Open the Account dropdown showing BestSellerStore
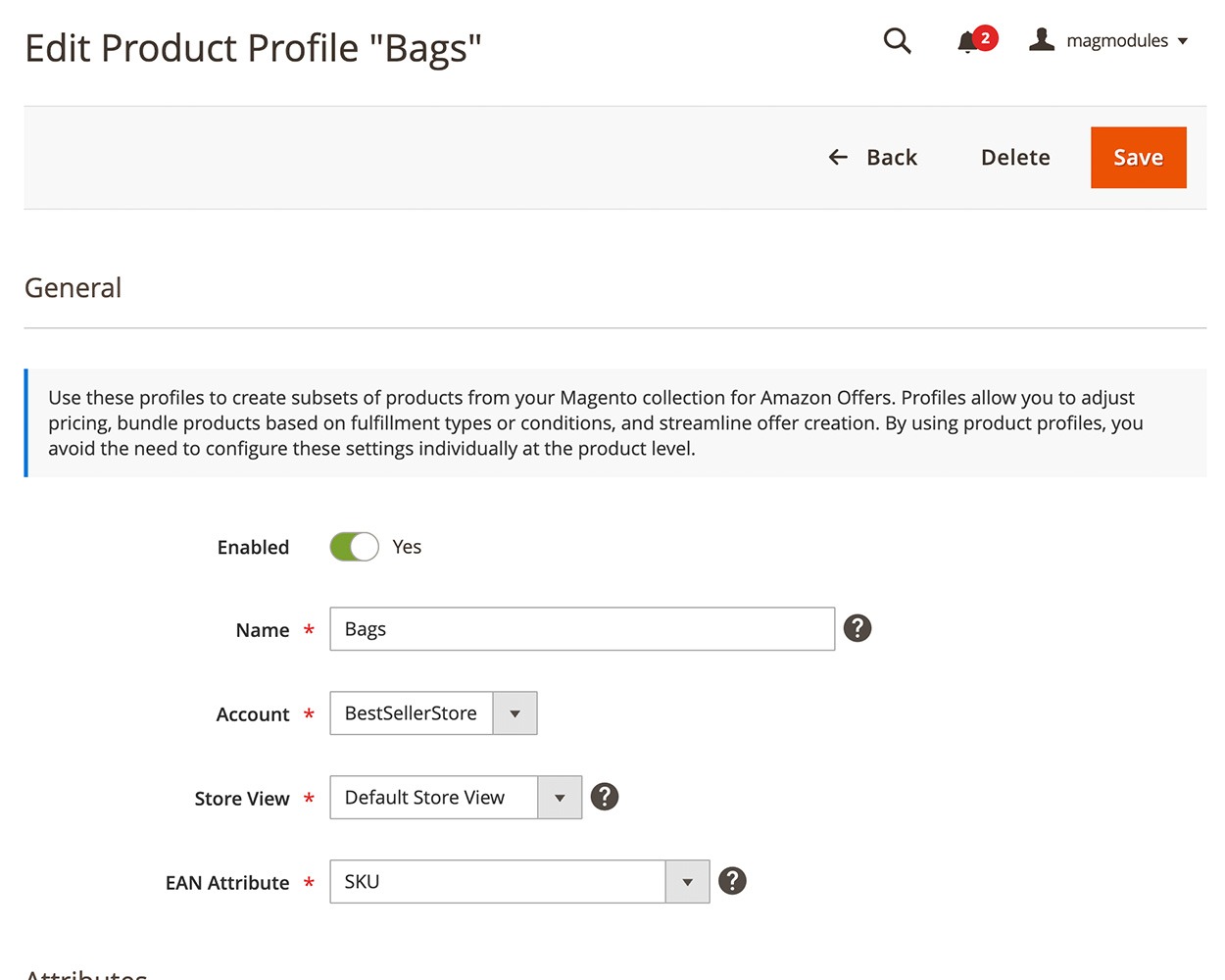Screen dimensions: 1225x980 tap(433, 713)
